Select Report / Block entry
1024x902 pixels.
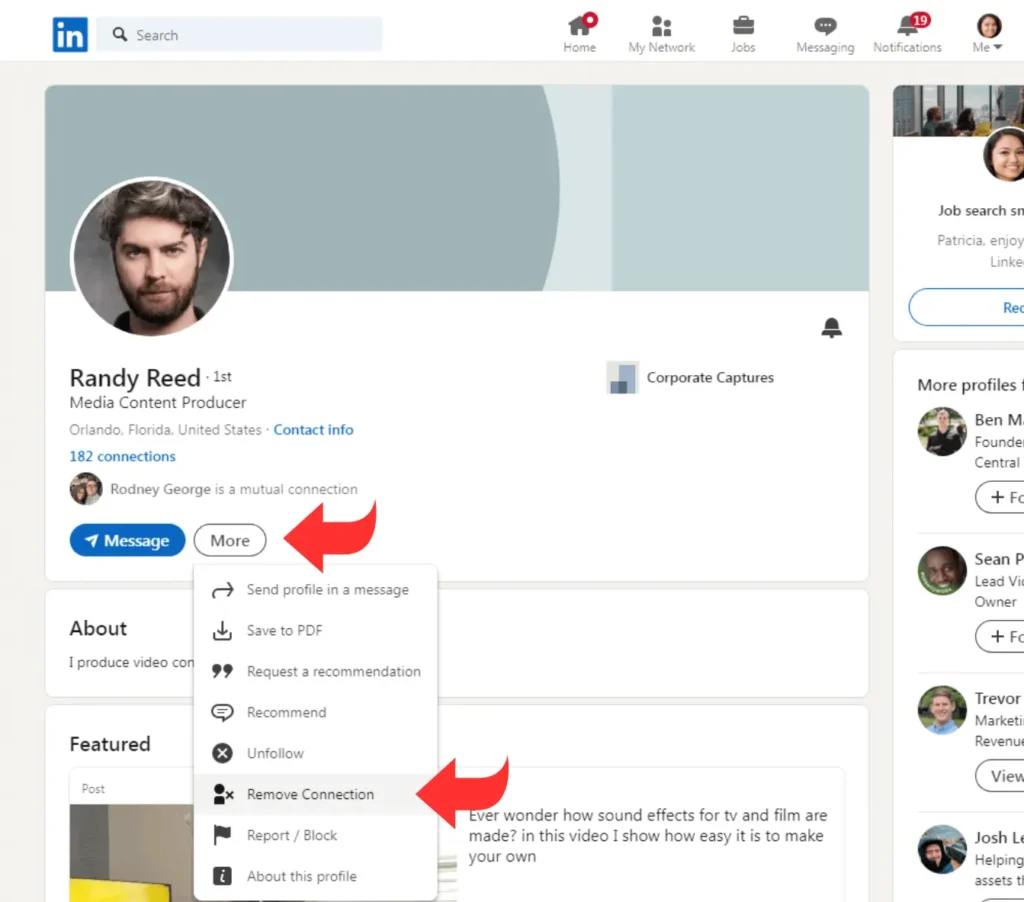click(315, 835)
